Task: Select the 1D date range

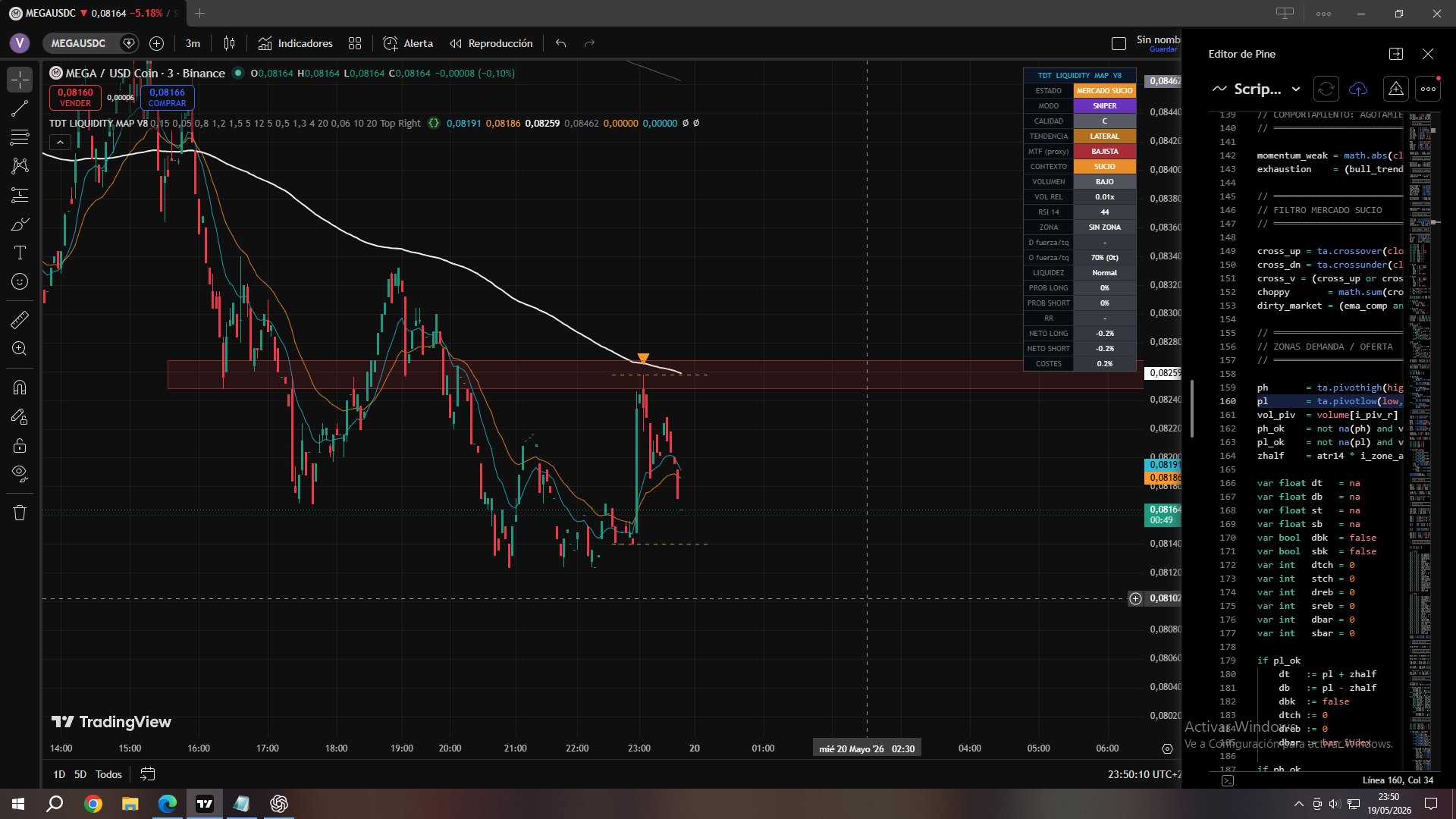Action: pyautogui.click(x=59, y=774)
